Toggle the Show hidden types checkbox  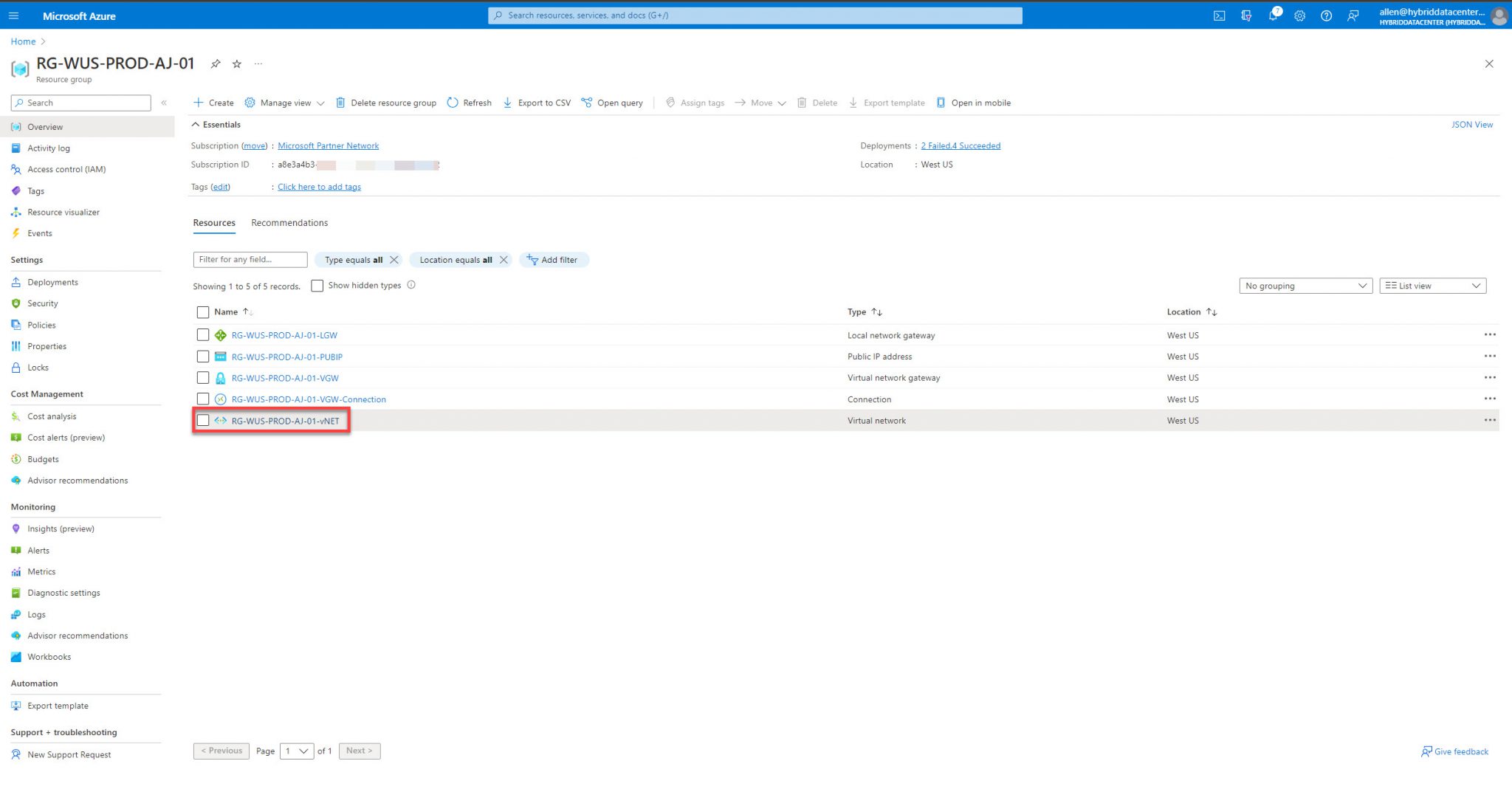317,285
